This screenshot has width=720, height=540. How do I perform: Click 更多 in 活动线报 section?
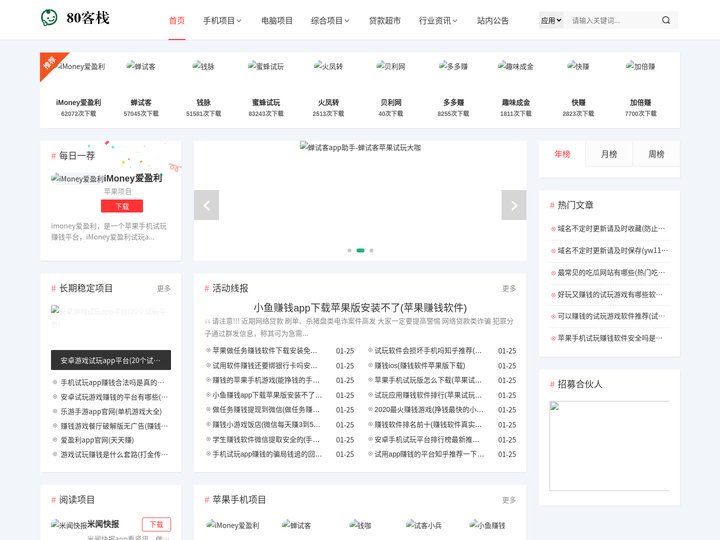(509, 288)
